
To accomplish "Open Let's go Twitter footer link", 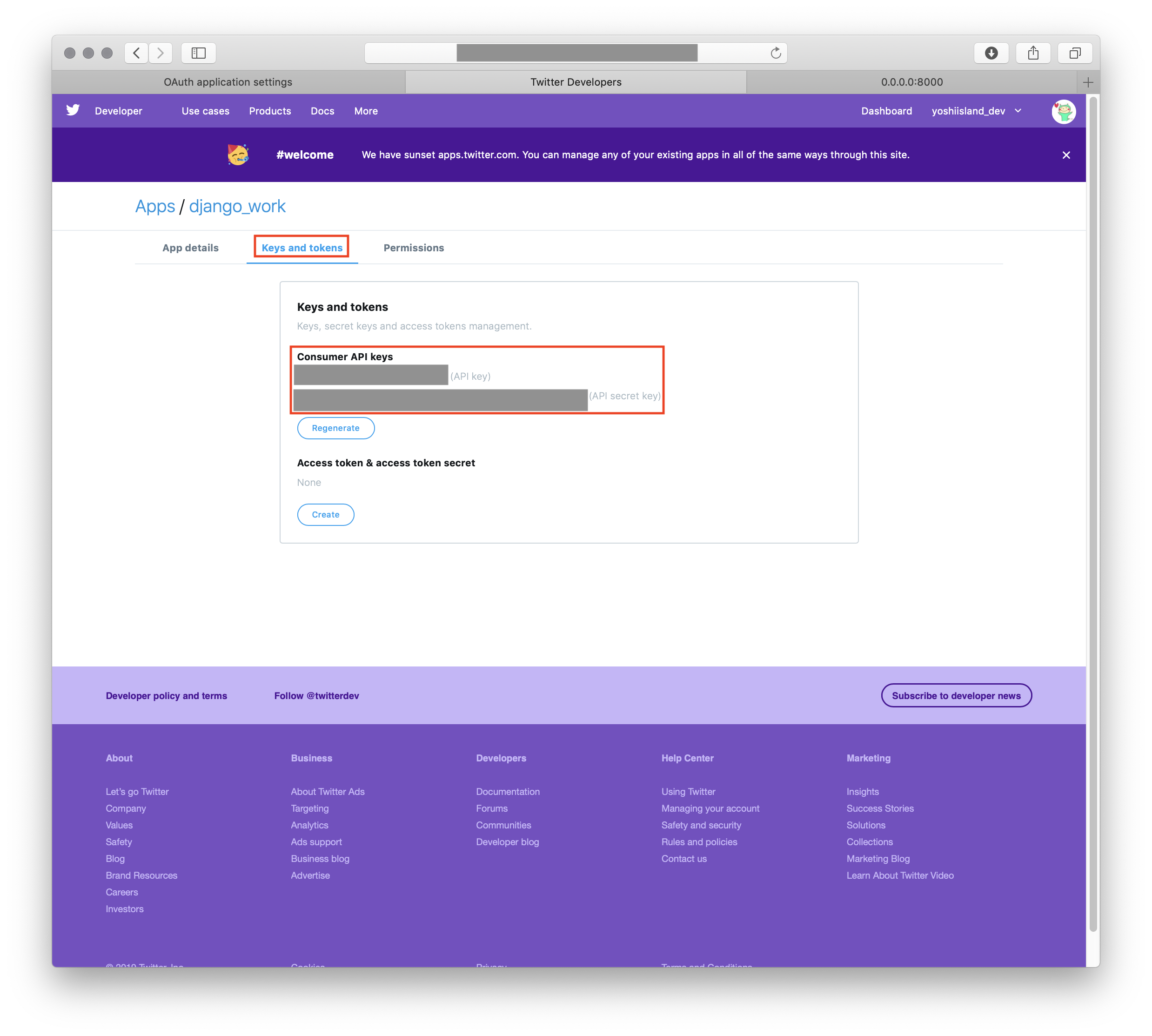I will click(137, 792).
